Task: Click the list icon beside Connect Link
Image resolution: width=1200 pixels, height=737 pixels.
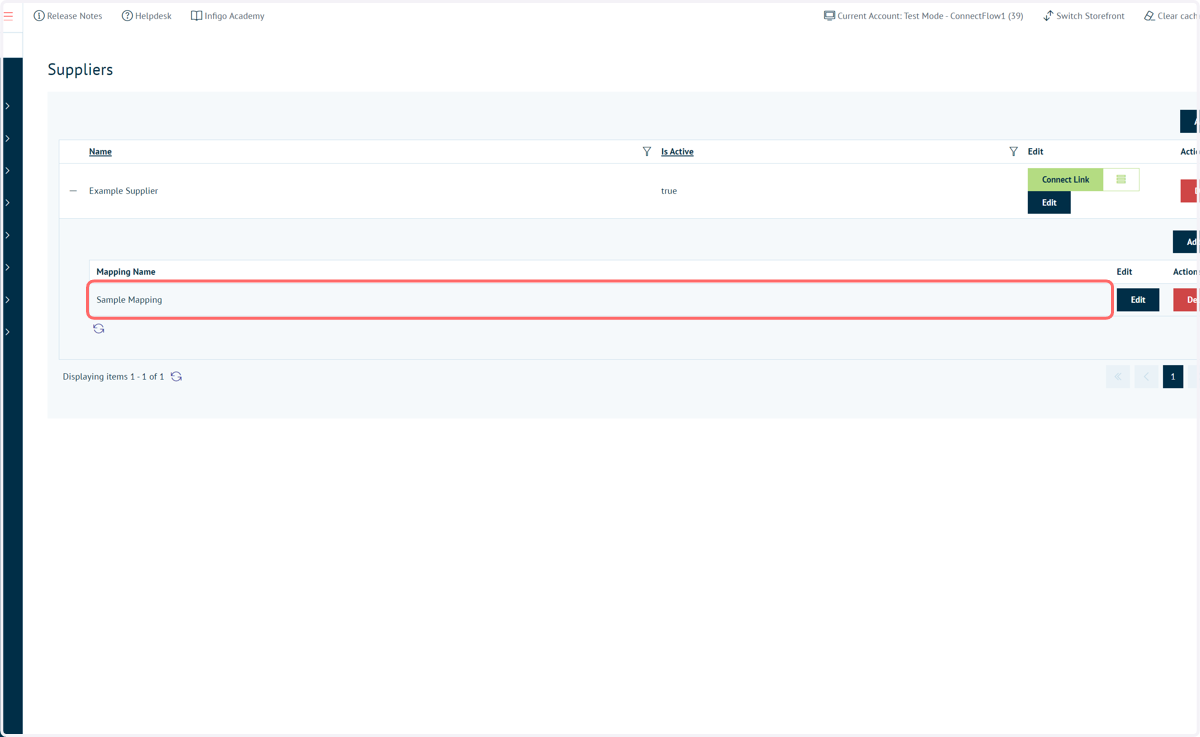Action: pos(1121,180)
